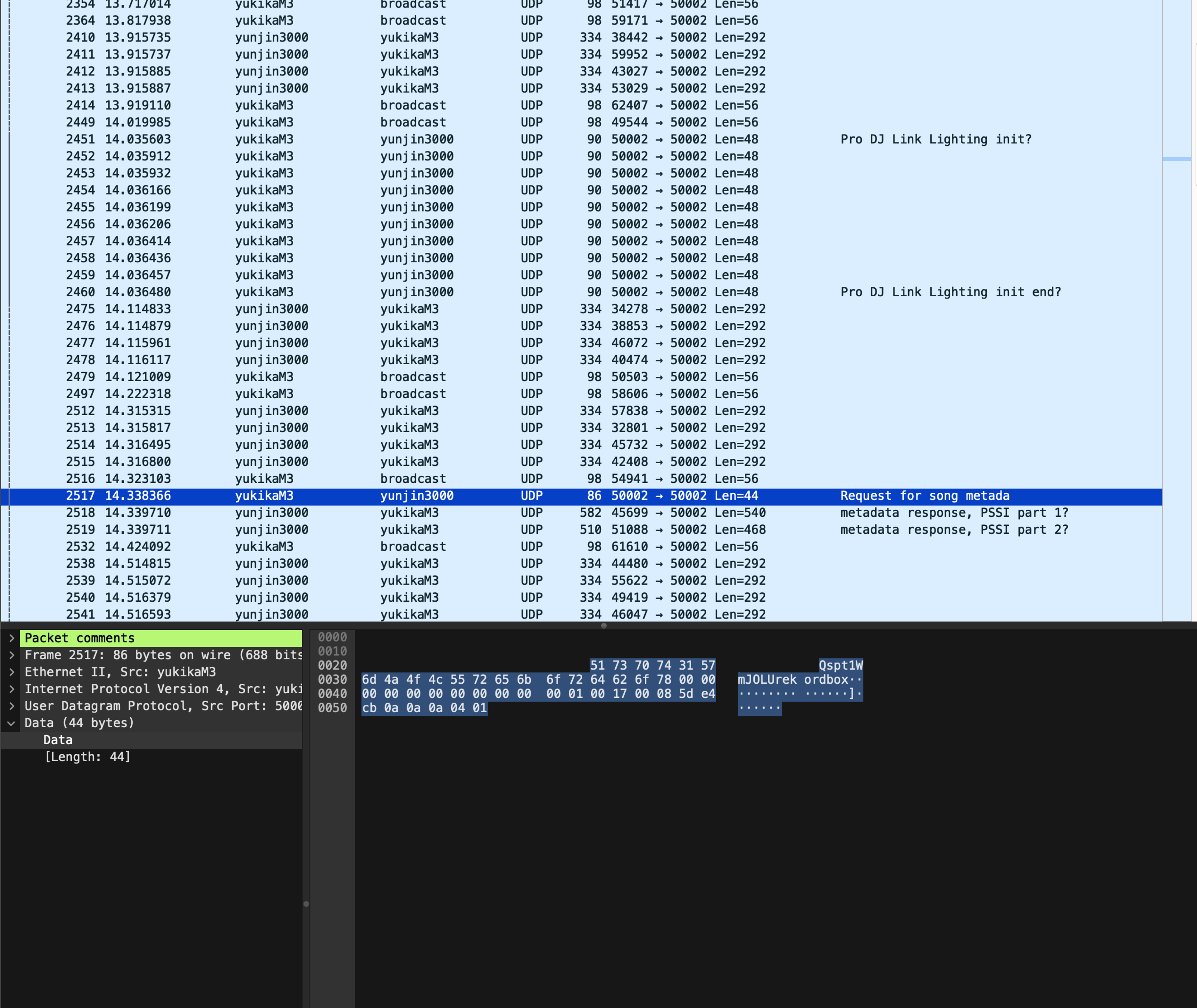Select the Packet comments header row

[161, 638]
